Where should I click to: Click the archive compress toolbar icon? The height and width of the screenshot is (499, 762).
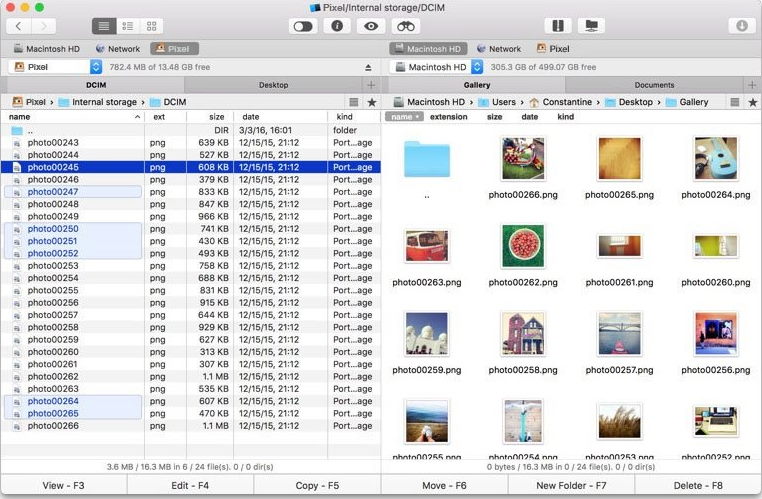coord(558,26)
